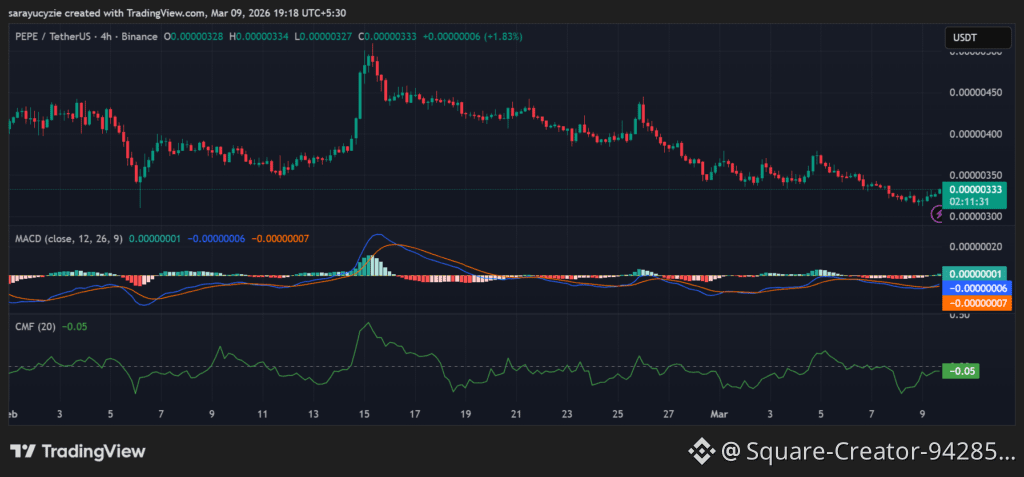
Task: Select the CMF (20) indicator legend
Action: [x=35, y=326]
